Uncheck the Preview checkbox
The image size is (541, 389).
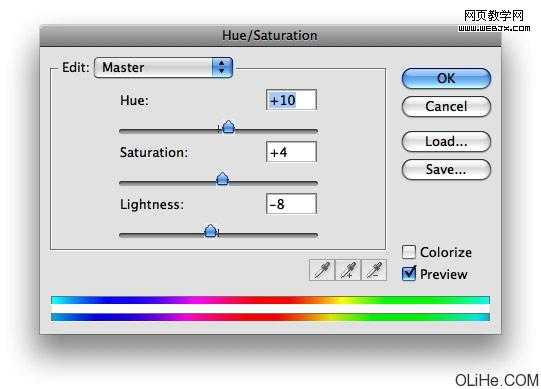coord(409,274)
